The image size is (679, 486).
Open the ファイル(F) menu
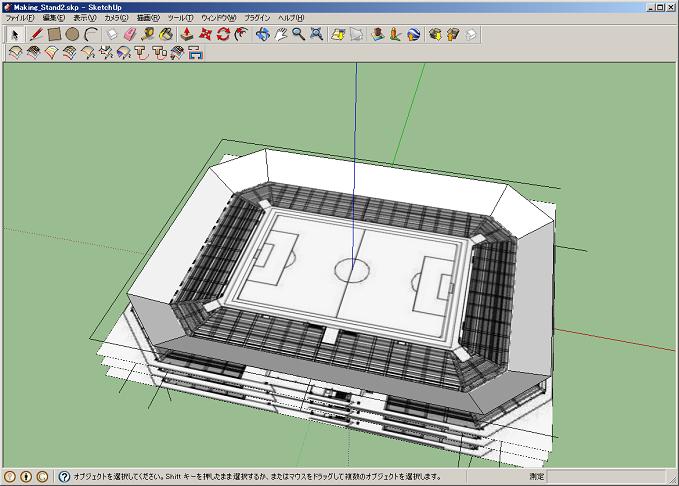[20, 18]
